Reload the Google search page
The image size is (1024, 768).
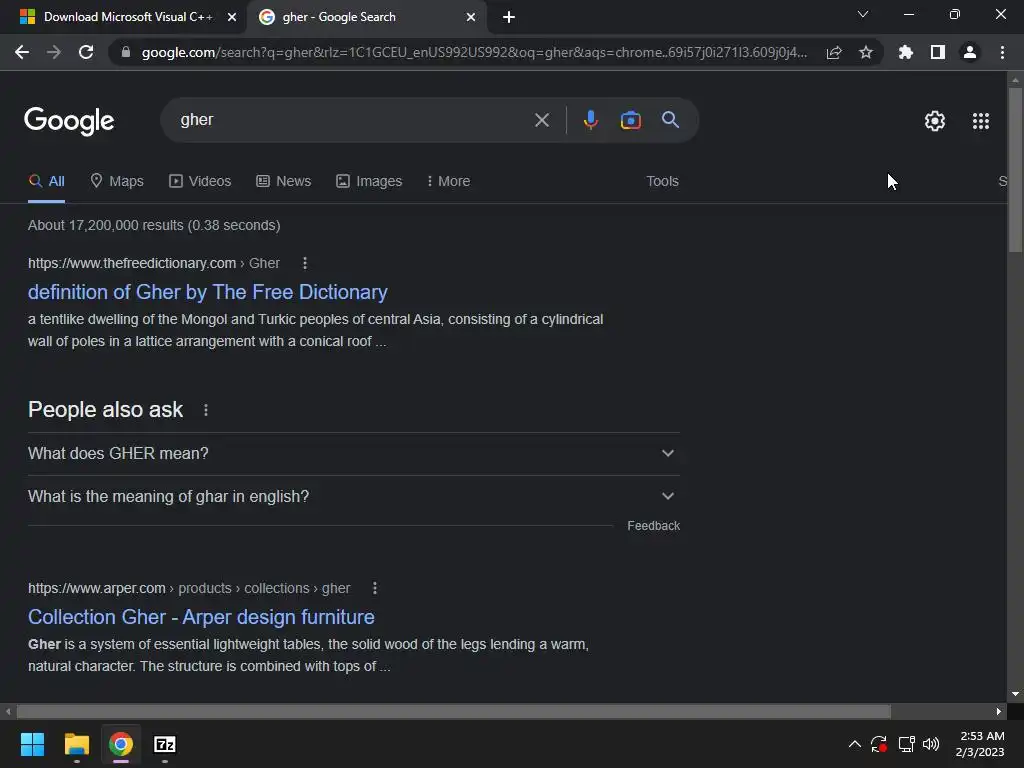point(86,52)
